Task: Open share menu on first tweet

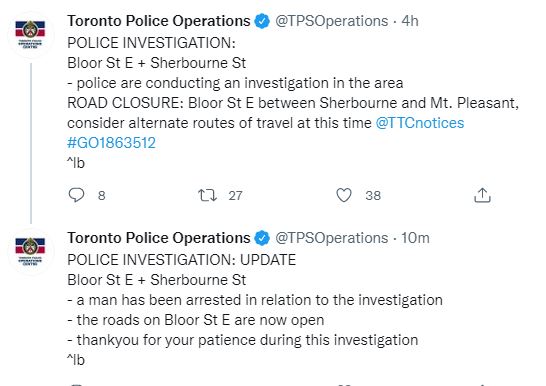Action: click(482, 195)
